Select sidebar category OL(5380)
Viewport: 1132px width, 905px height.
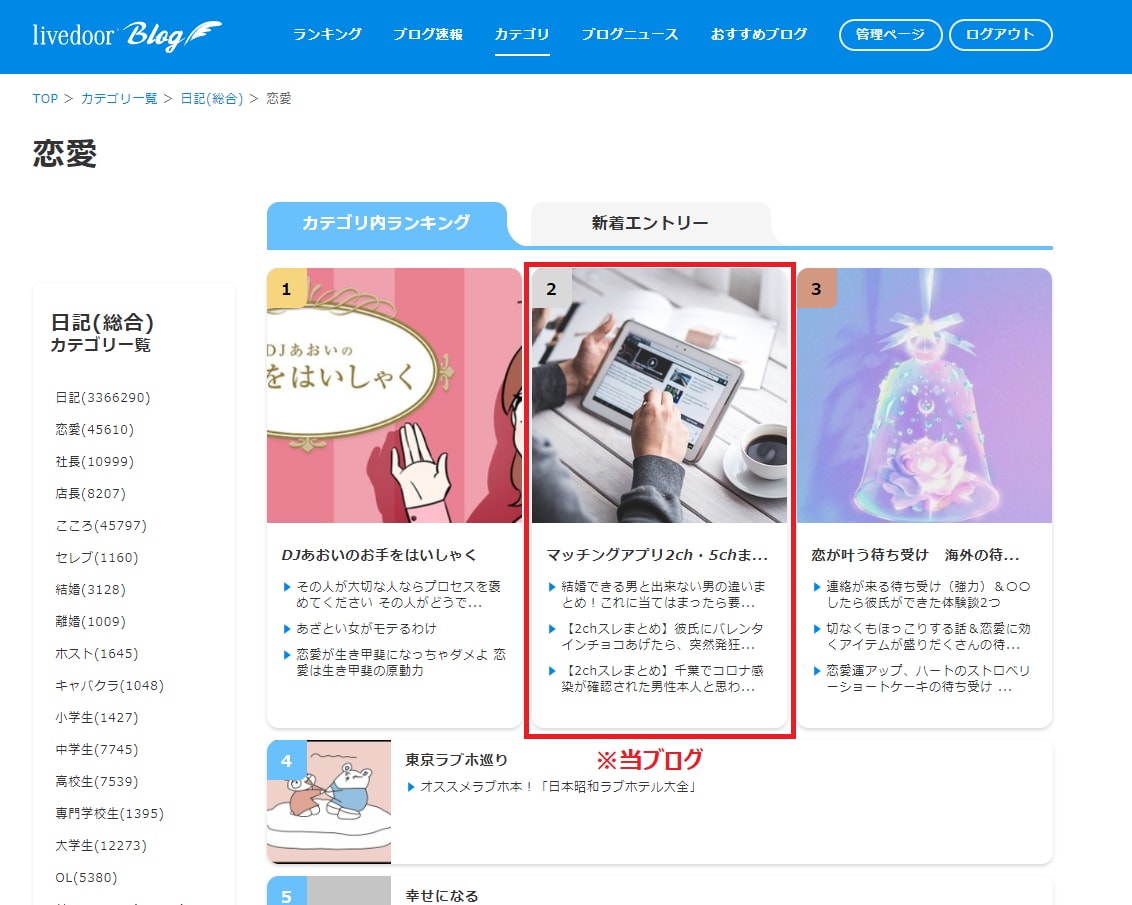pos(86,878)
